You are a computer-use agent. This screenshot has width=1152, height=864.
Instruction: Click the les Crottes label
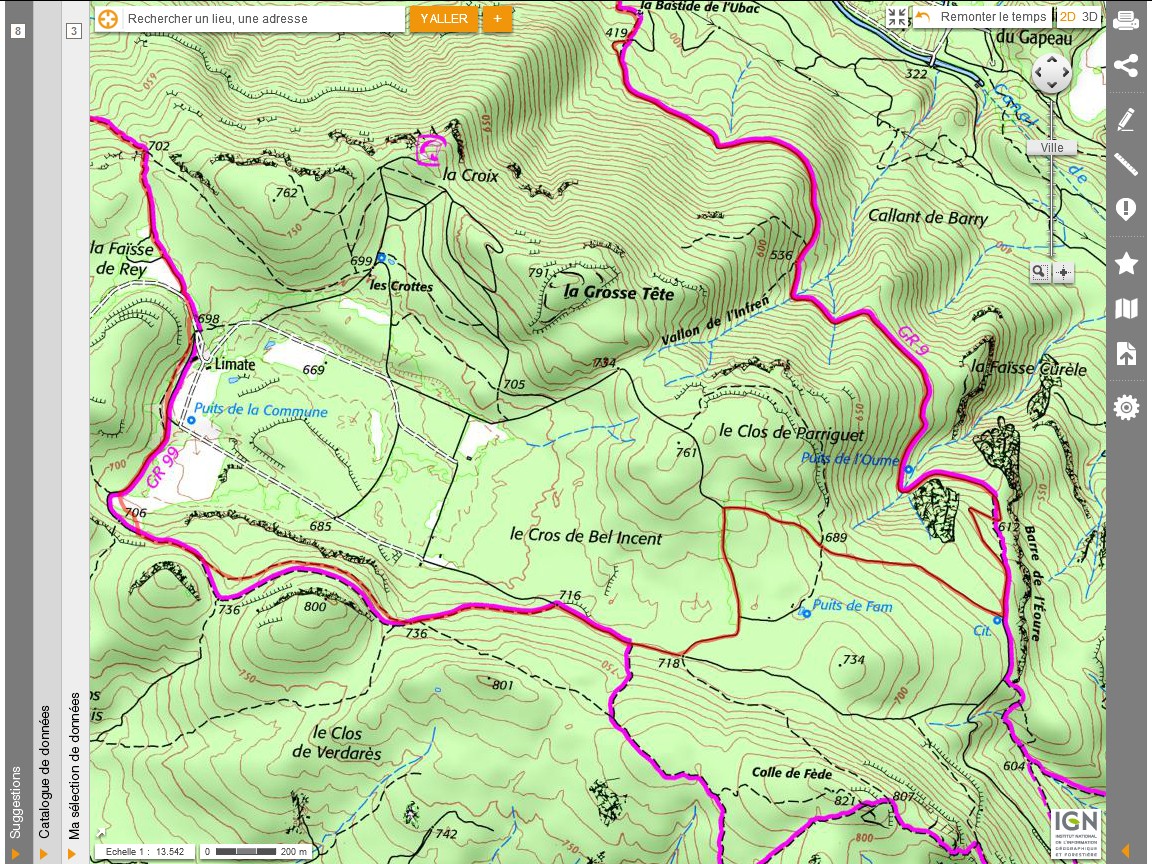pos(400,286)
